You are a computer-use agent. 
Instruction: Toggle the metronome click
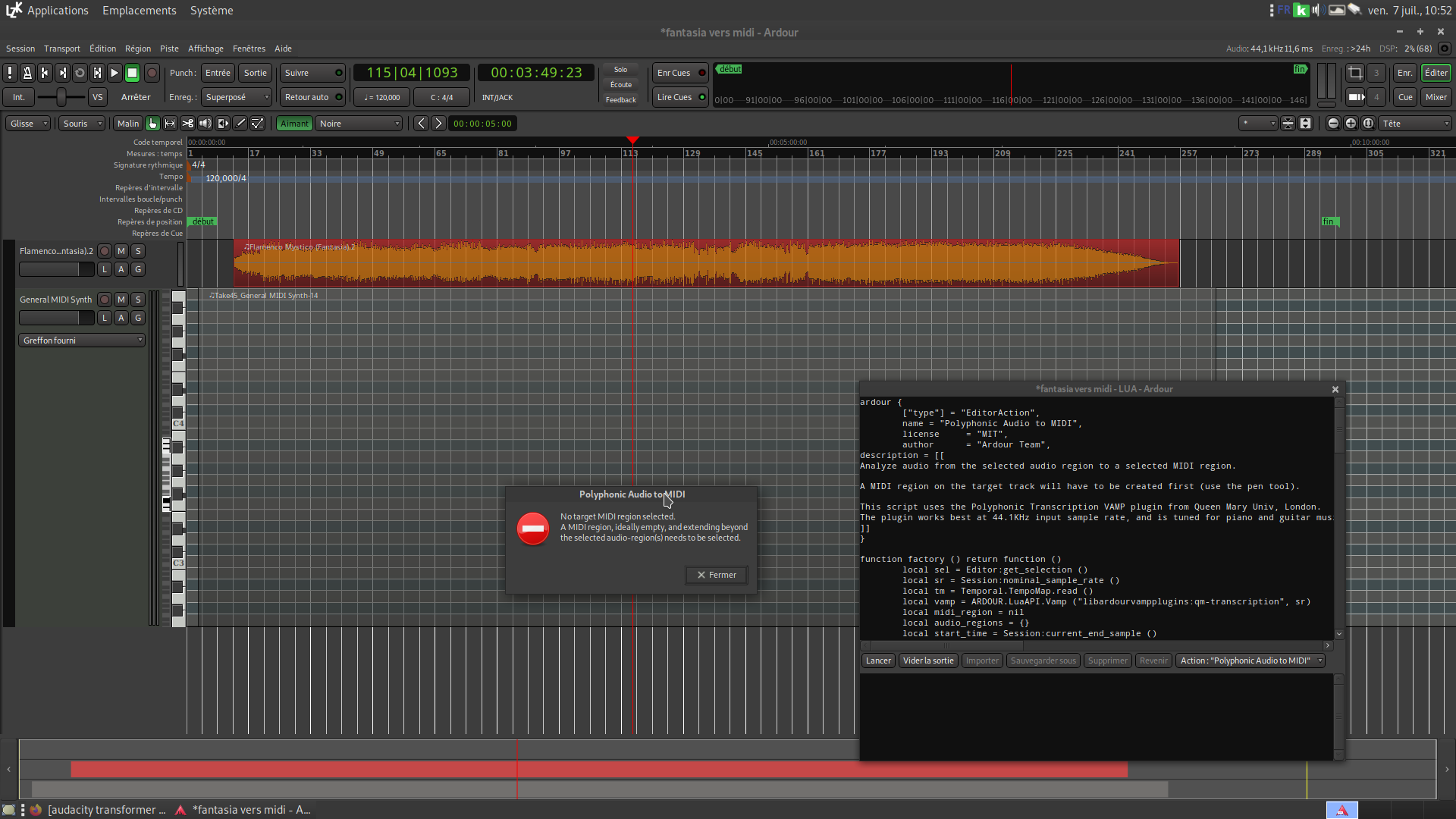tap(27, 73)
